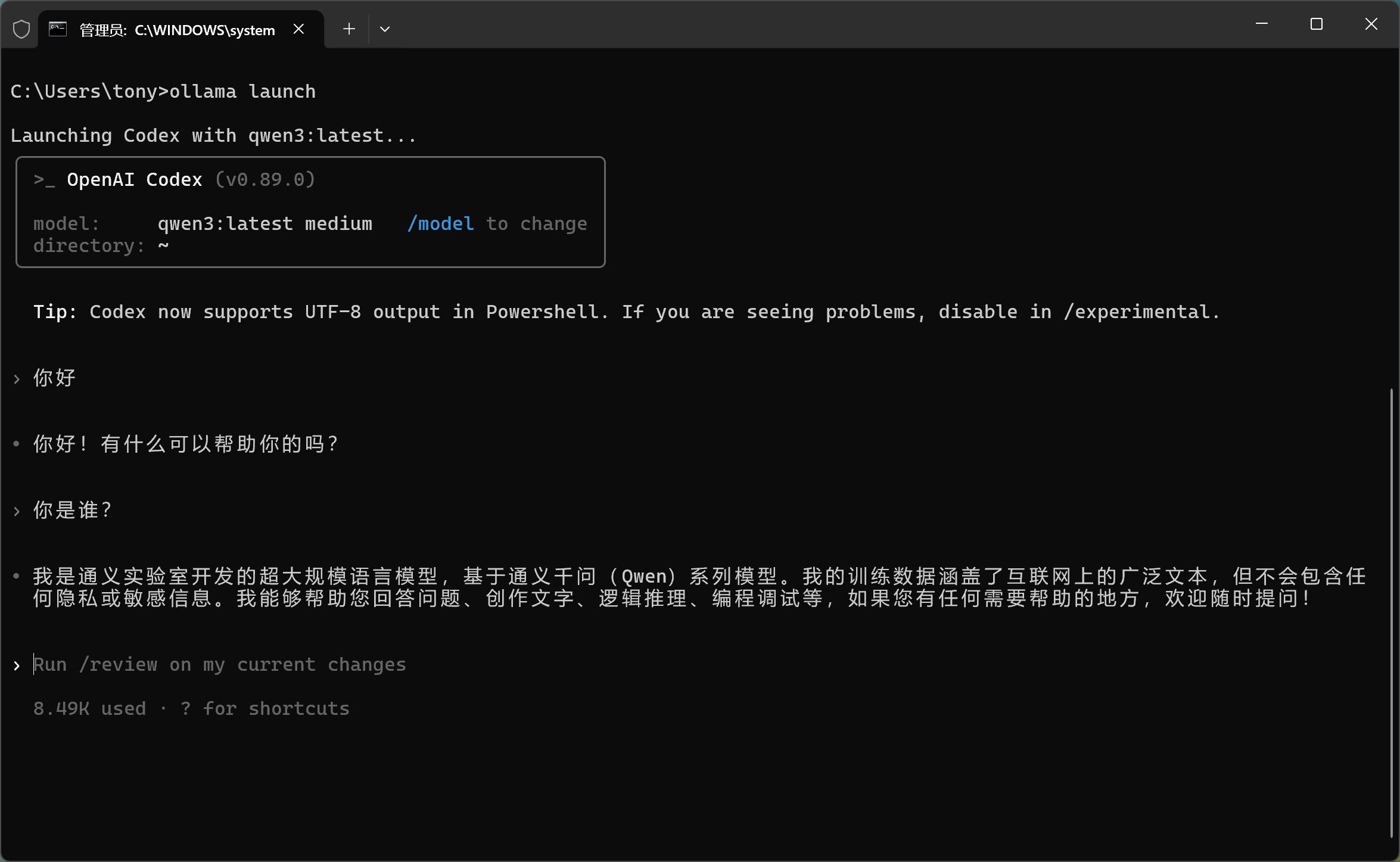1400x862 pixels.
Task: Select the administrator C:\WINDOWS\system tab
Action: 177,30
